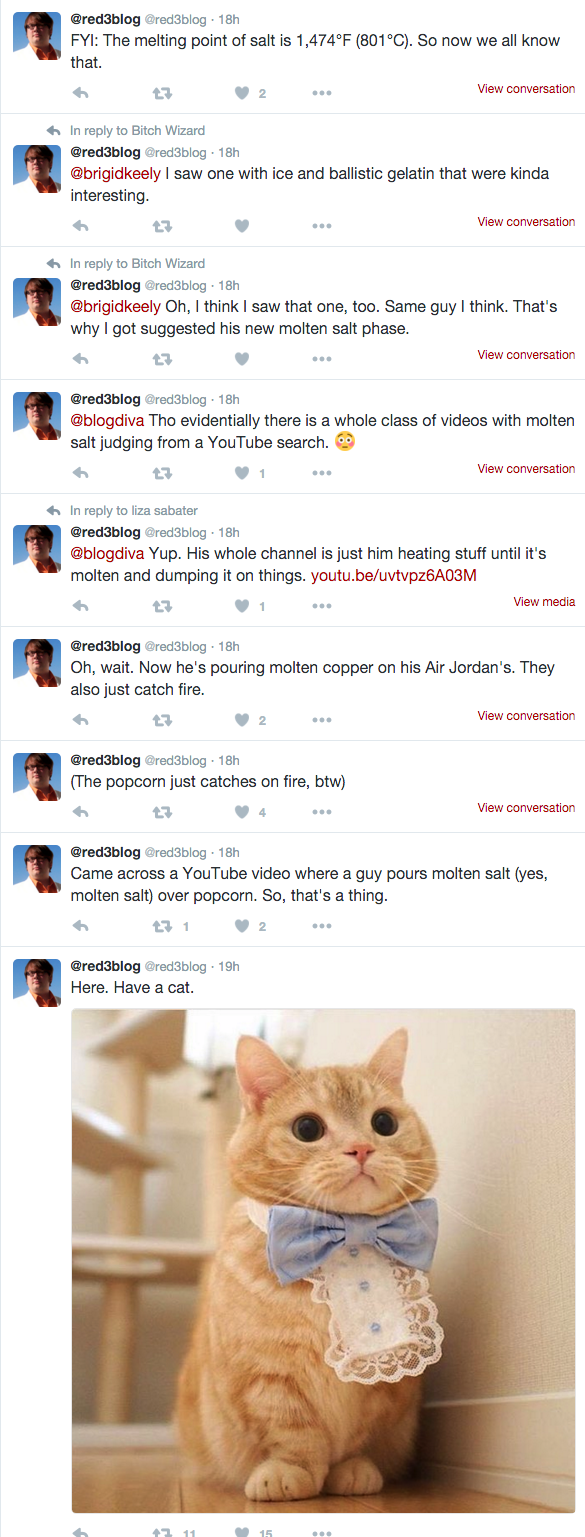The image size is (585, 1537).
Task: Open more options on the Air Jordan's tweet
Action: click(x=321, y=720)
